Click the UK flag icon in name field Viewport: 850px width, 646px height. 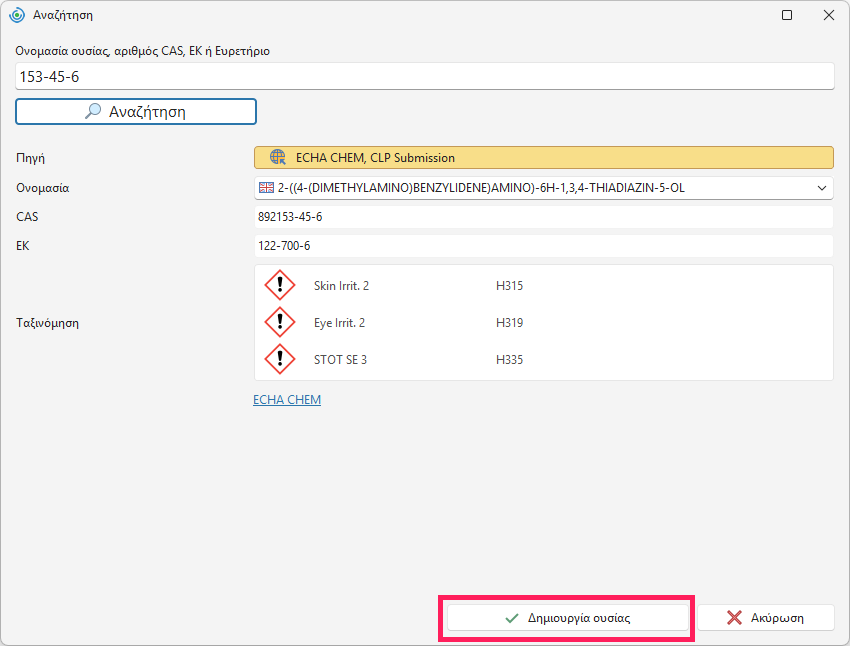point(266,188)
